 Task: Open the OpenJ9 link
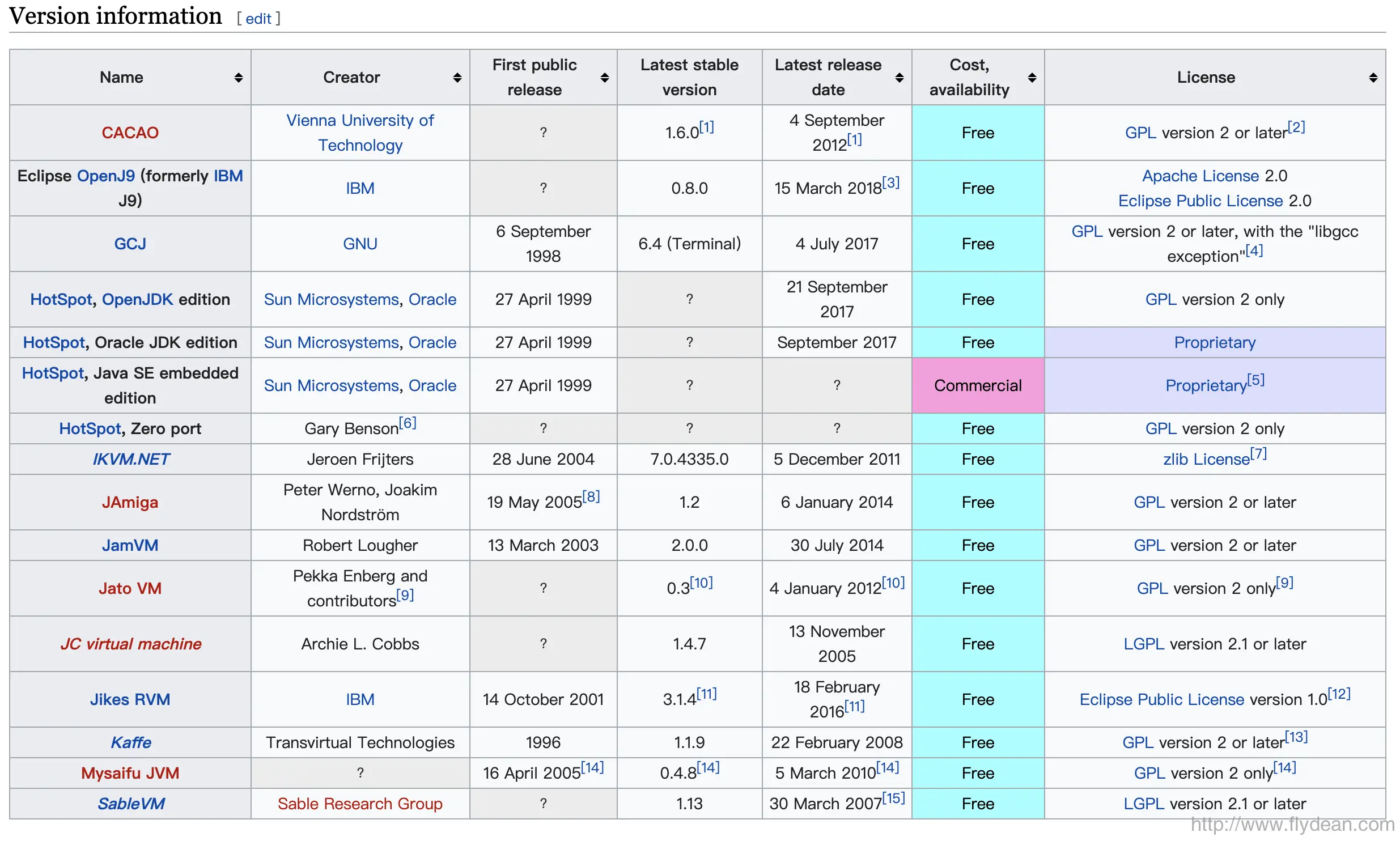click(x=105, y=176)
